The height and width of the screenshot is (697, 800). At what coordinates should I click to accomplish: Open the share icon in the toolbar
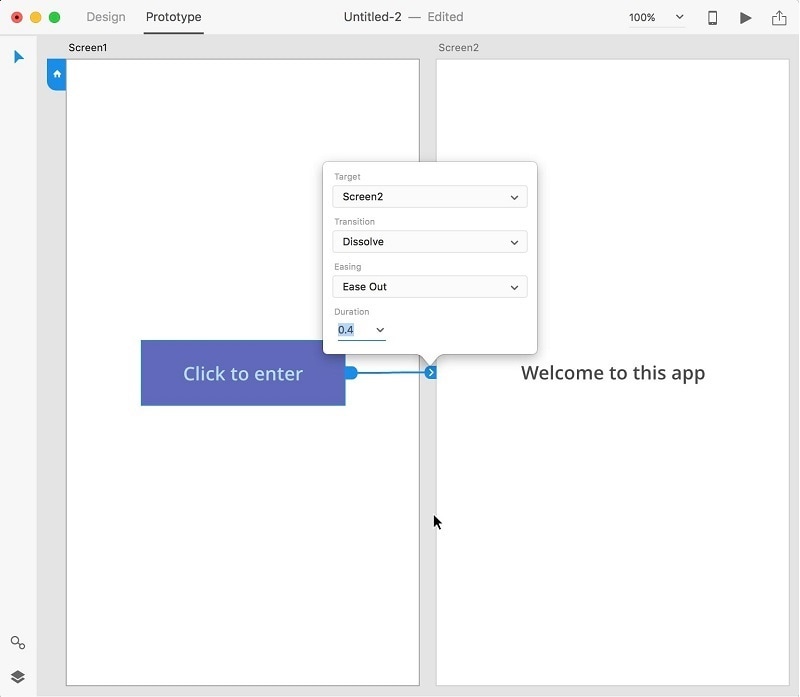tap(779, 18)
